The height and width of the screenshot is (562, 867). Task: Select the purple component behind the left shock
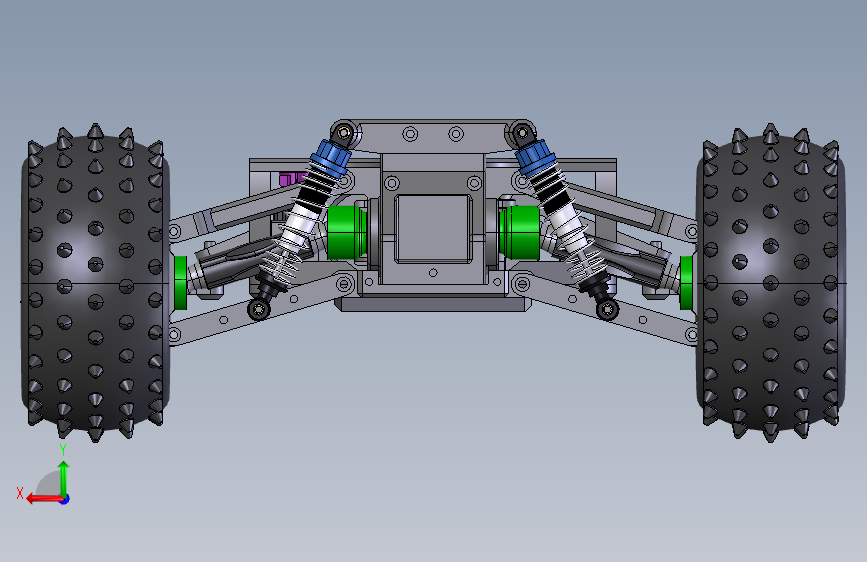[292, 179]
